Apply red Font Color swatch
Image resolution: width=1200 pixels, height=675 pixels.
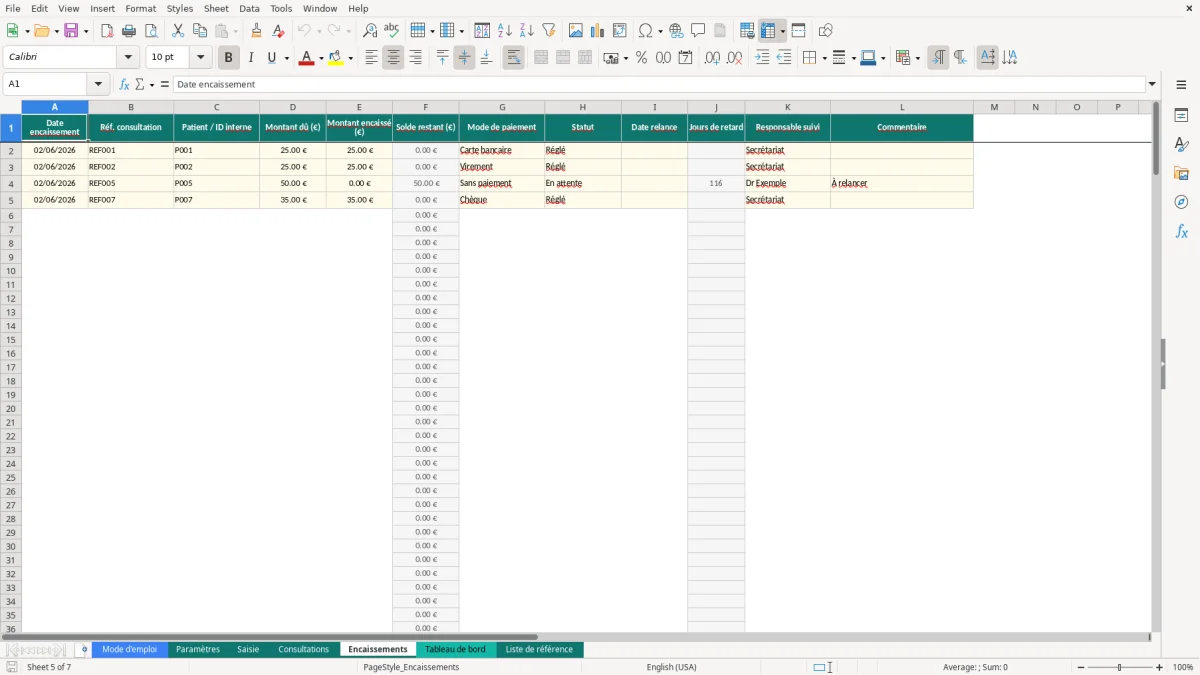coord(307,58)
